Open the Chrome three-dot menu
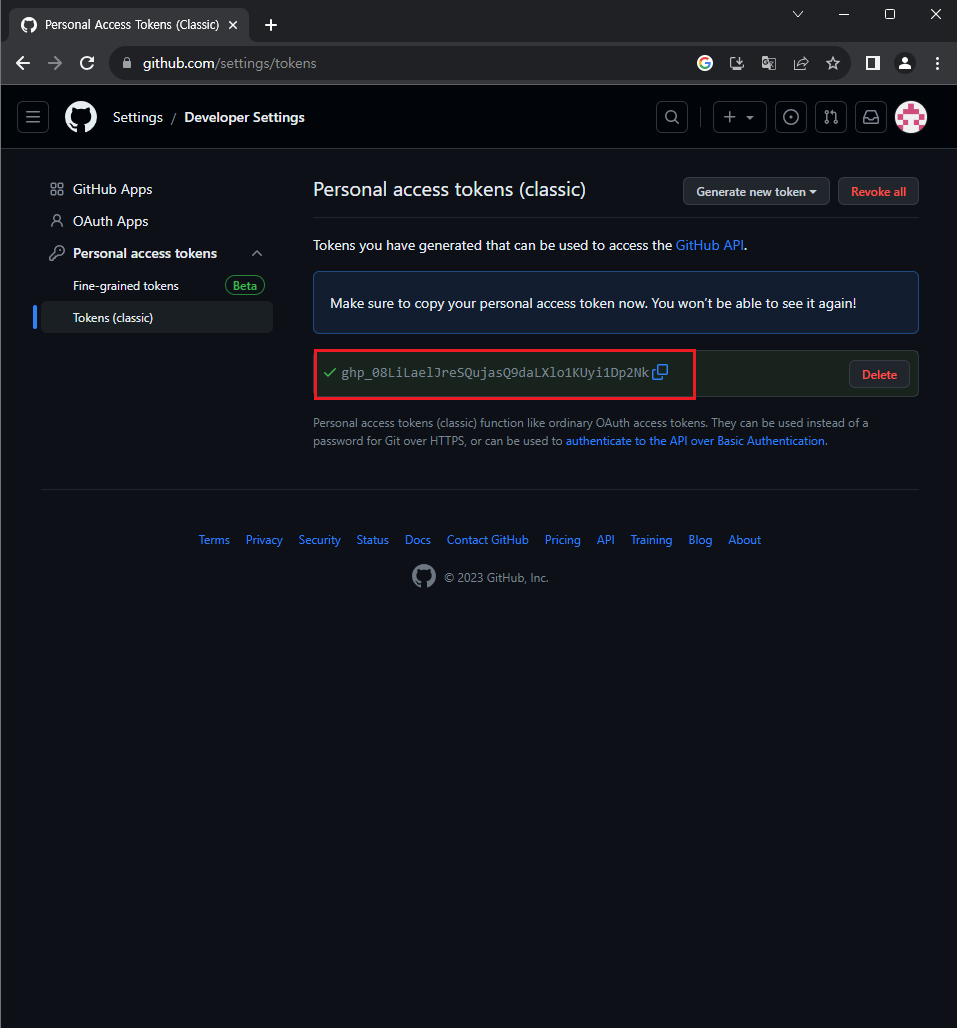Screen dimensions: 957x1028 (937, 63)
